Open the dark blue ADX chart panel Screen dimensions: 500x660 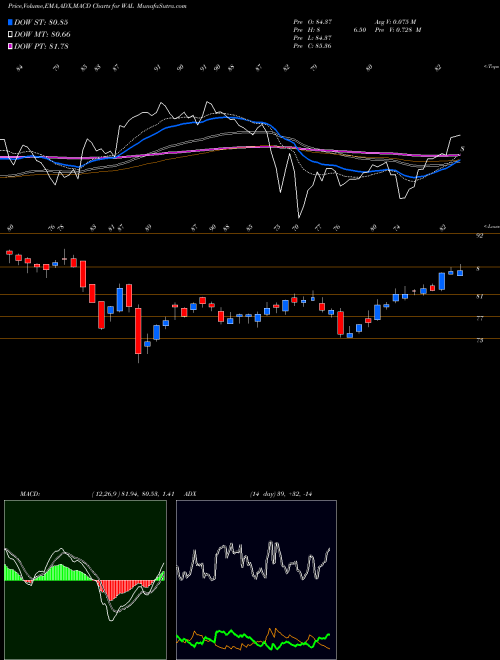click(256, 580)
